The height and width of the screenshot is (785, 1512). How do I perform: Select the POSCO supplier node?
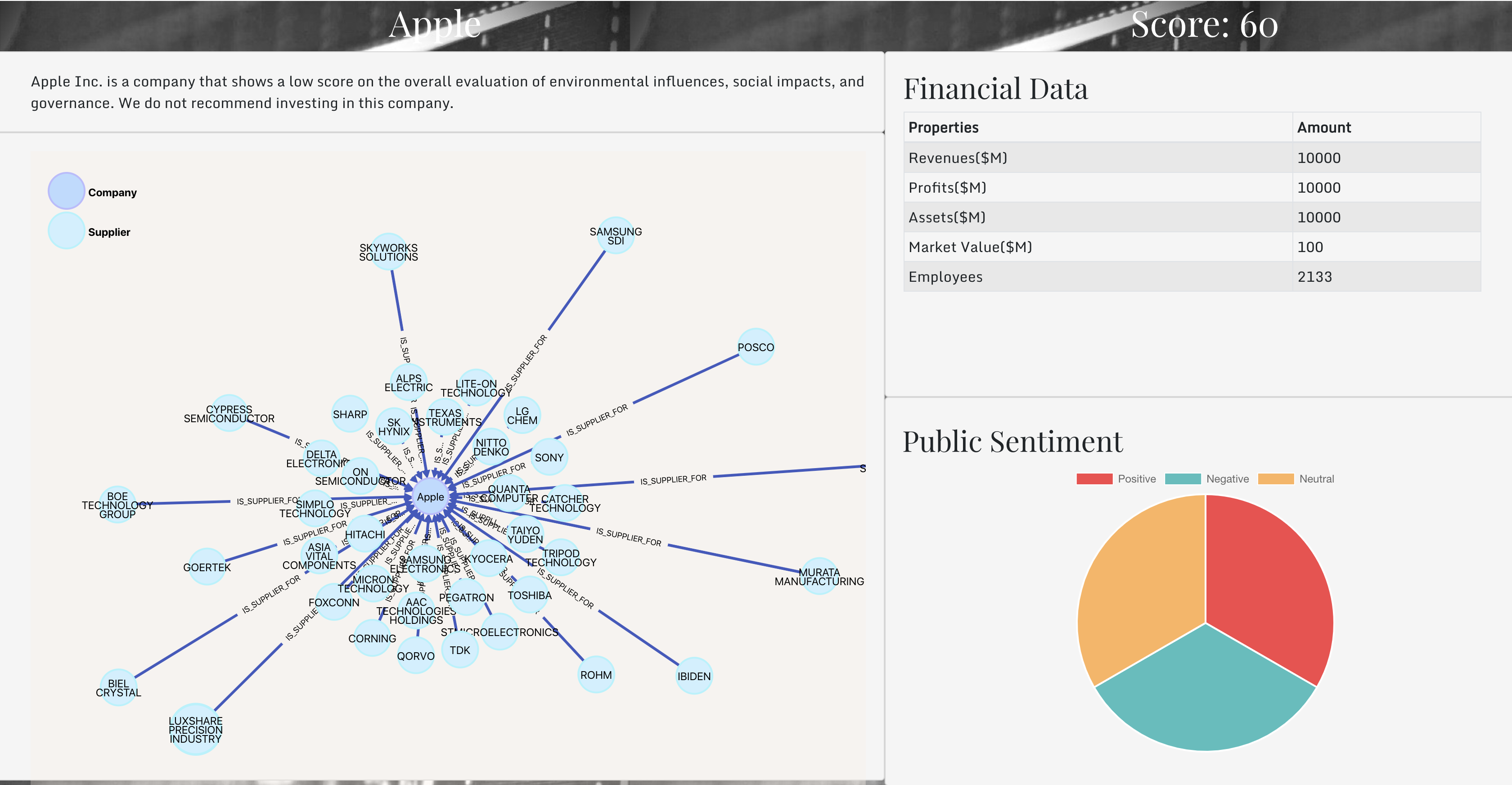click(756, 347)
